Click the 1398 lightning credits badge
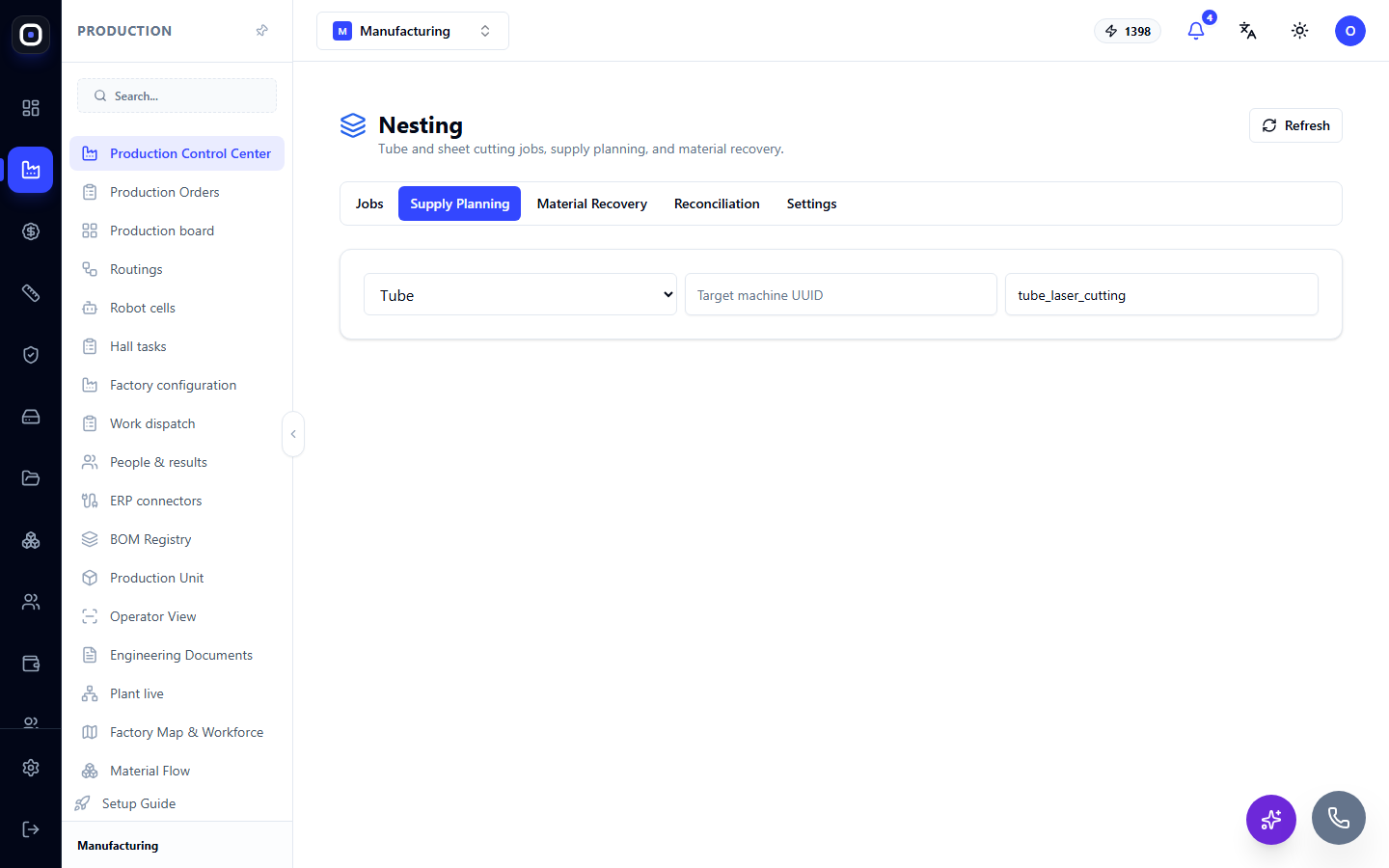The height and width of the screenshot is (868, 1389). click(1128, 31)
